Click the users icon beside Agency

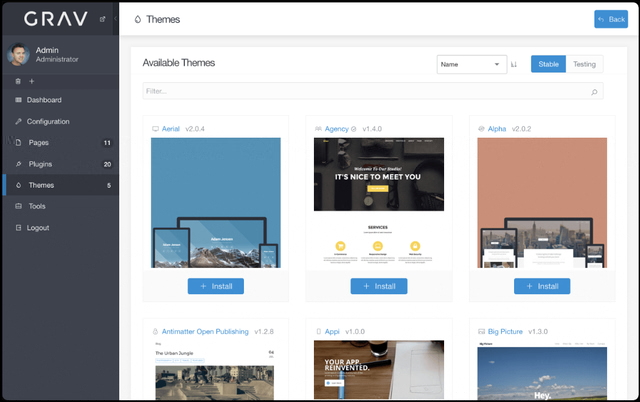click(318, 129)
